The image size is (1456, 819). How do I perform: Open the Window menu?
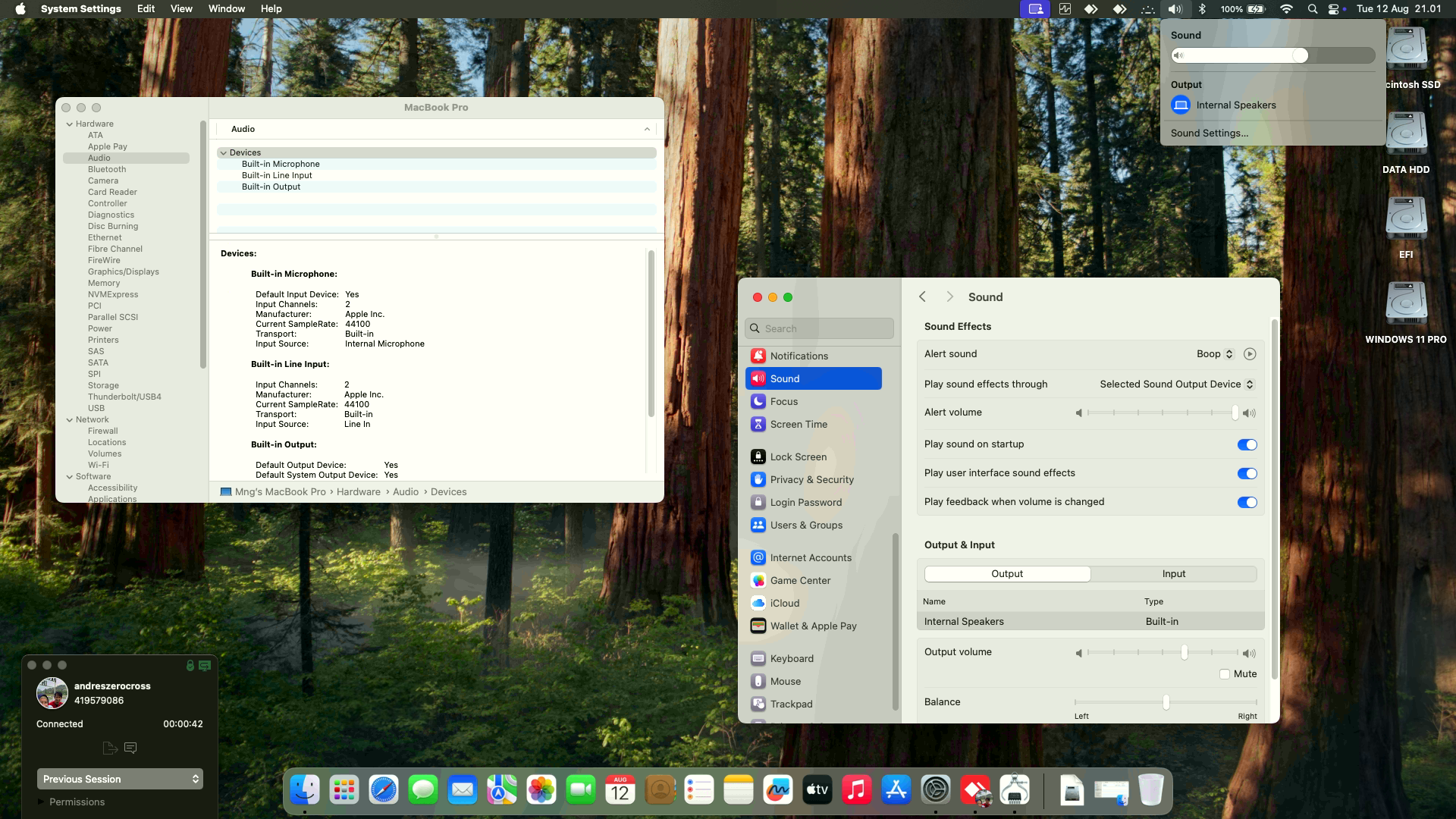click(226, 9)
